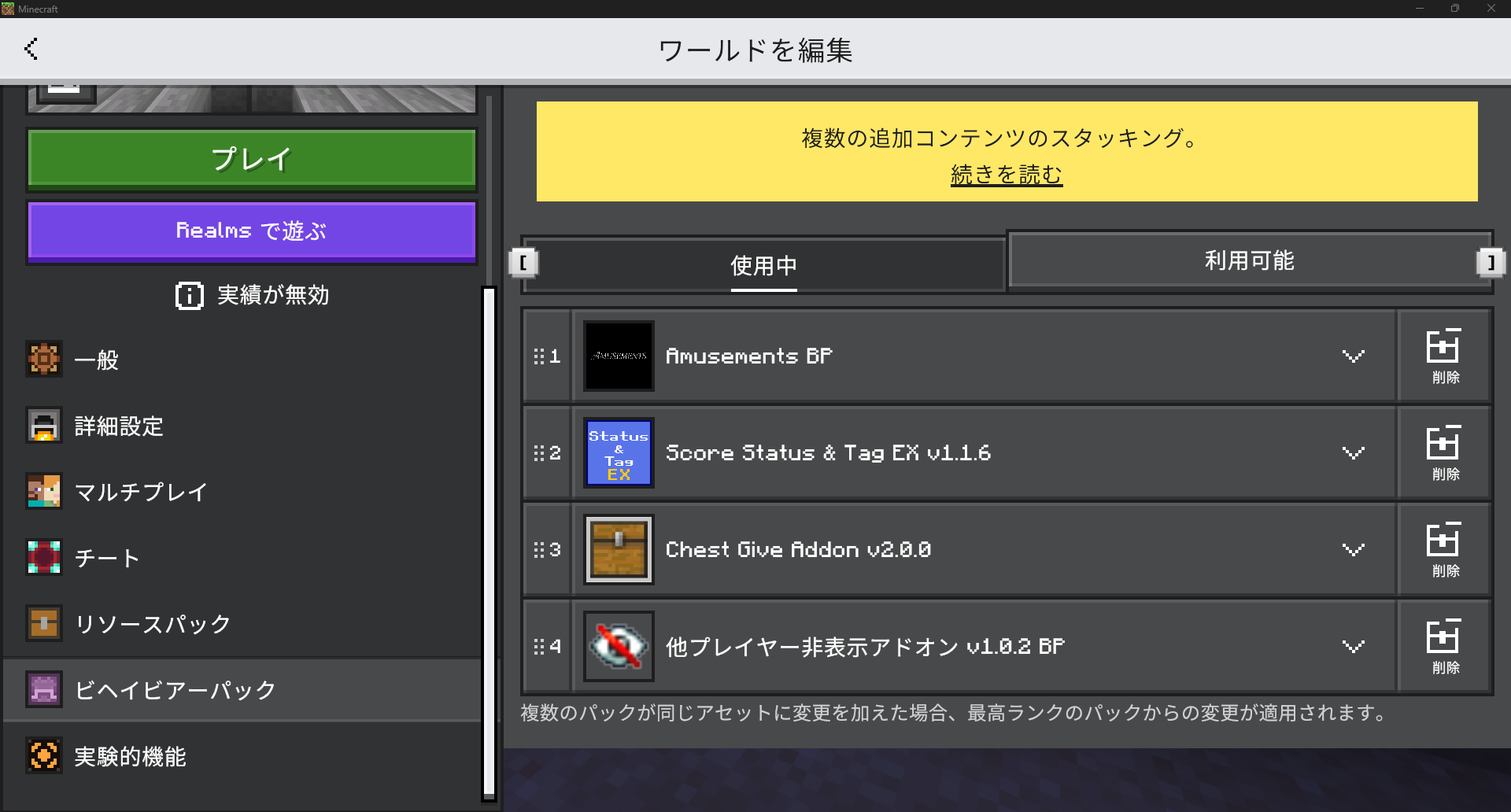Click the left sidebar scrollbar
The width and height of the screenshot is (1511, 812).
[489, 541]
